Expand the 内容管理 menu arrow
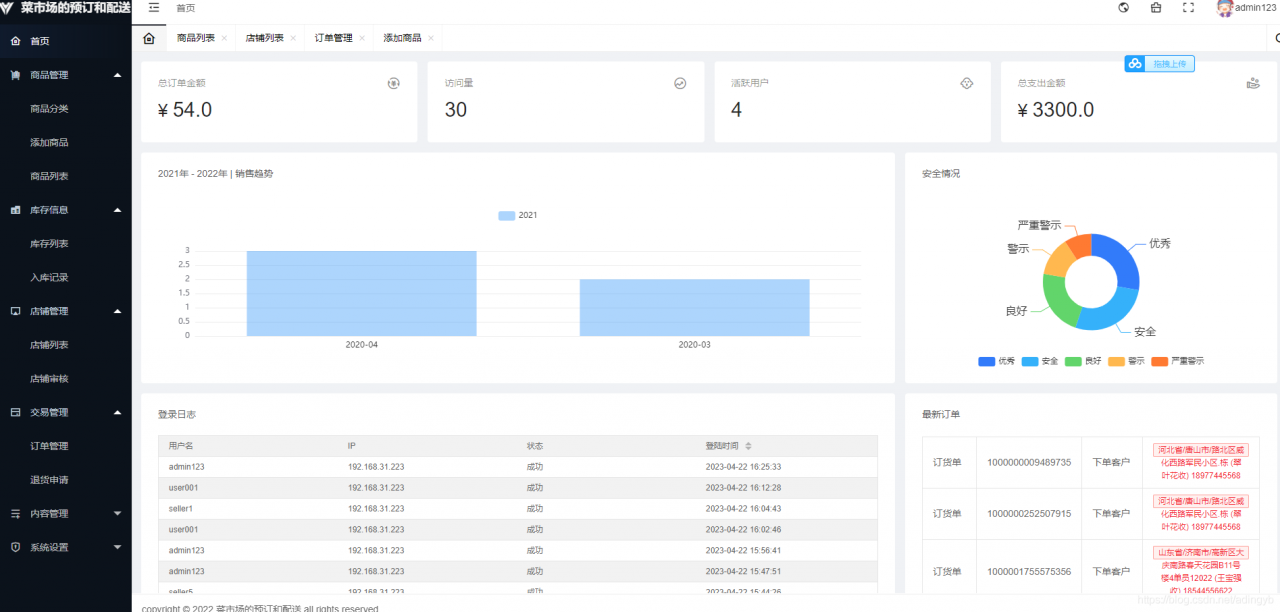 click(117, 513)
